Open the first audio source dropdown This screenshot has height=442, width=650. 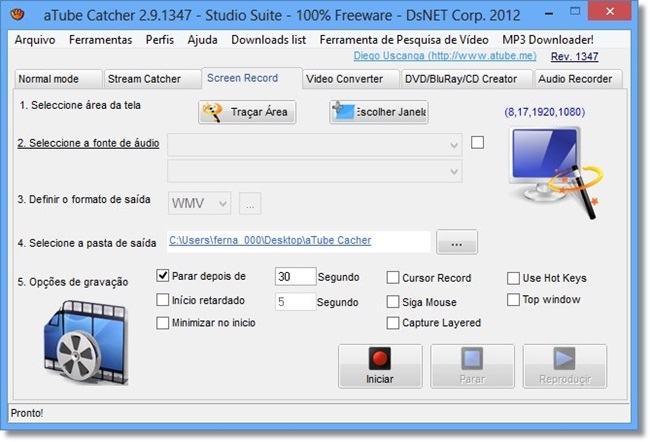[315, 145]
